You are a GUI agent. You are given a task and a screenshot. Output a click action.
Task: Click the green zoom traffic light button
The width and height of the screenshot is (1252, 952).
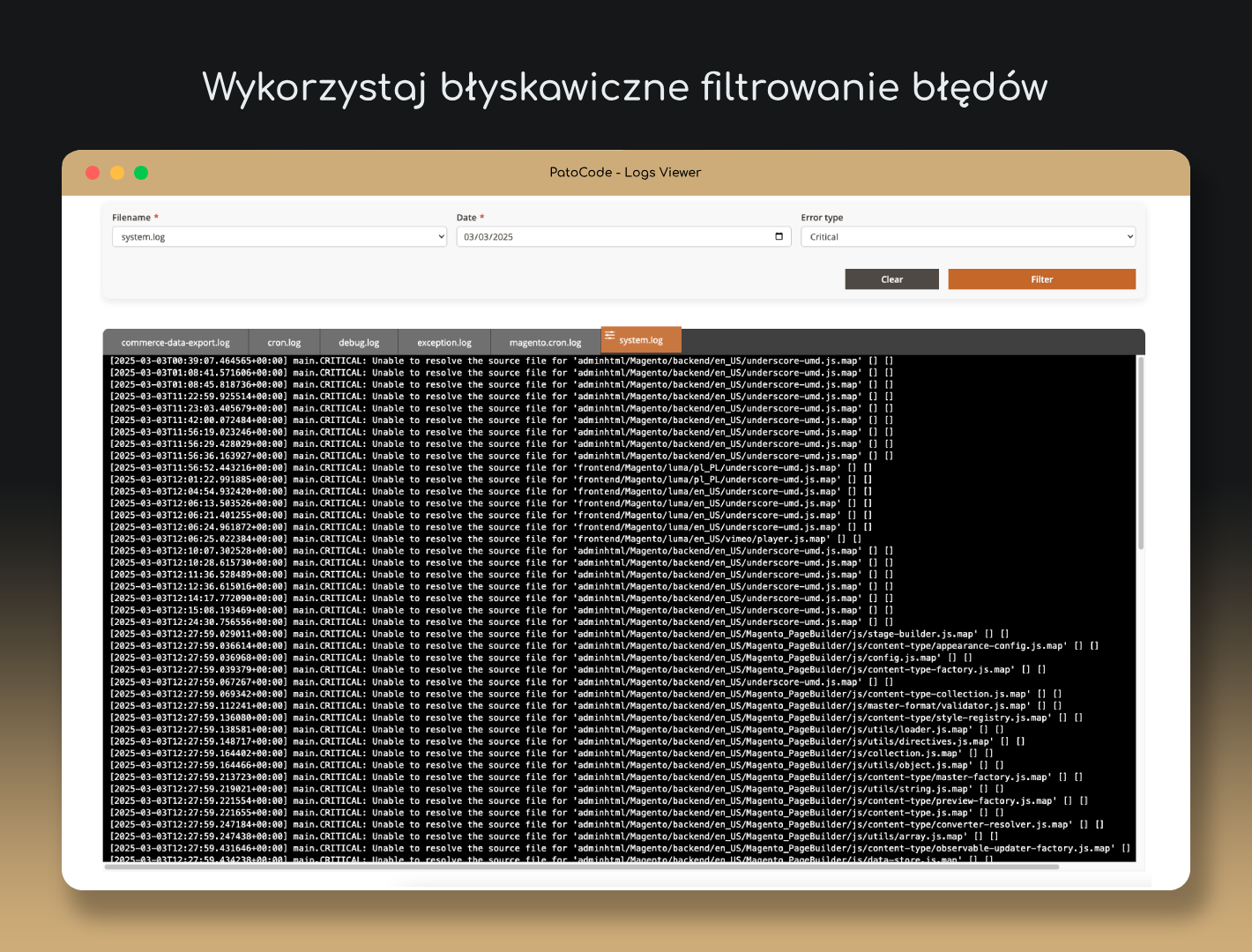[141, 173]
